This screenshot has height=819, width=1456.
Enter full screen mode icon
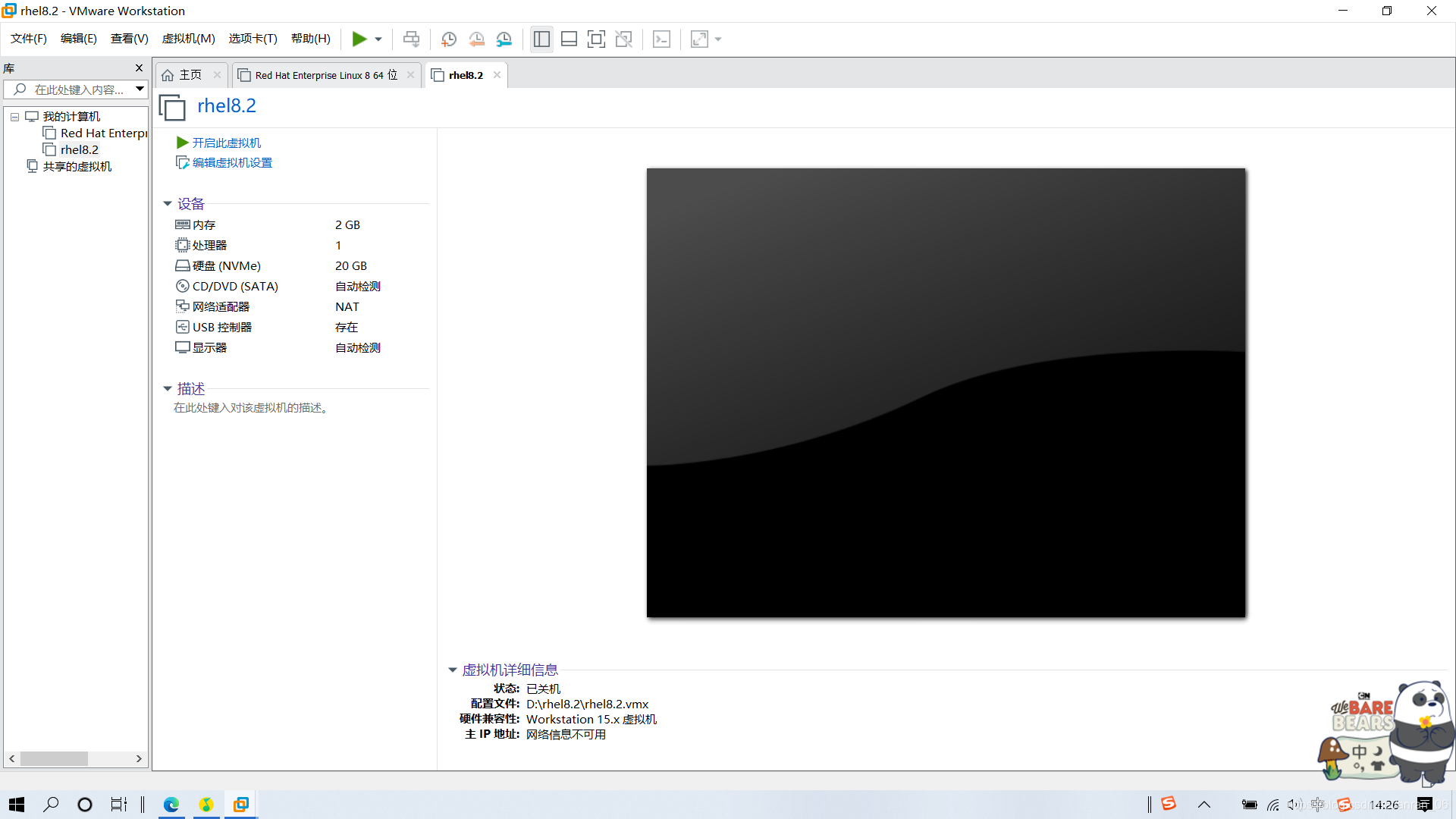[596, 39]
